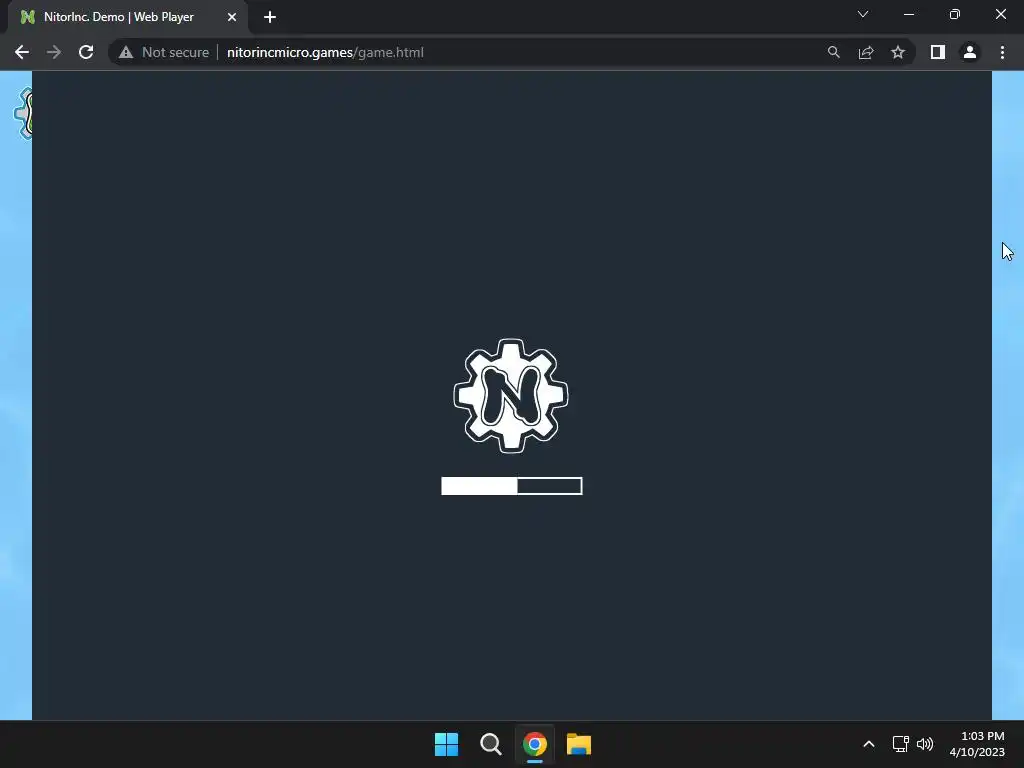Open File Explorer from the taskbar
The image size is (1024, 768).
coord(579,744)
